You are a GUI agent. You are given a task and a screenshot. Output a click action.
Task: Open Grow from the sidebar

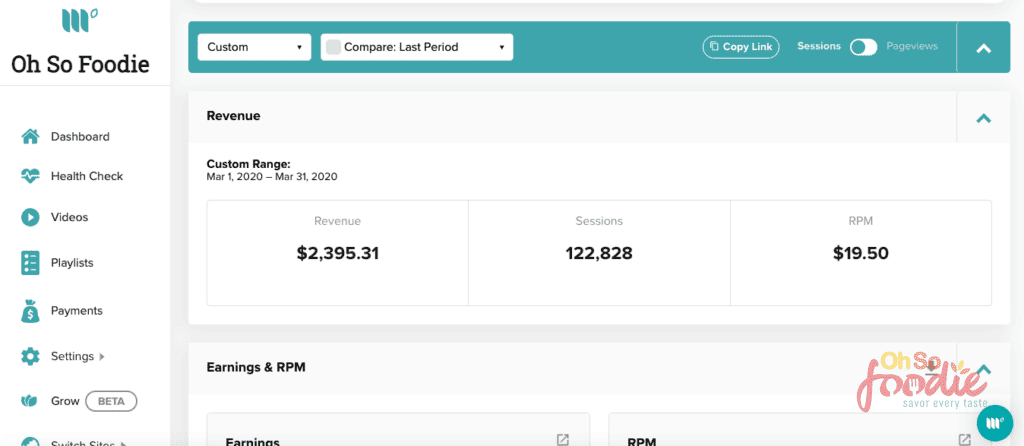(x=65, y=401)
